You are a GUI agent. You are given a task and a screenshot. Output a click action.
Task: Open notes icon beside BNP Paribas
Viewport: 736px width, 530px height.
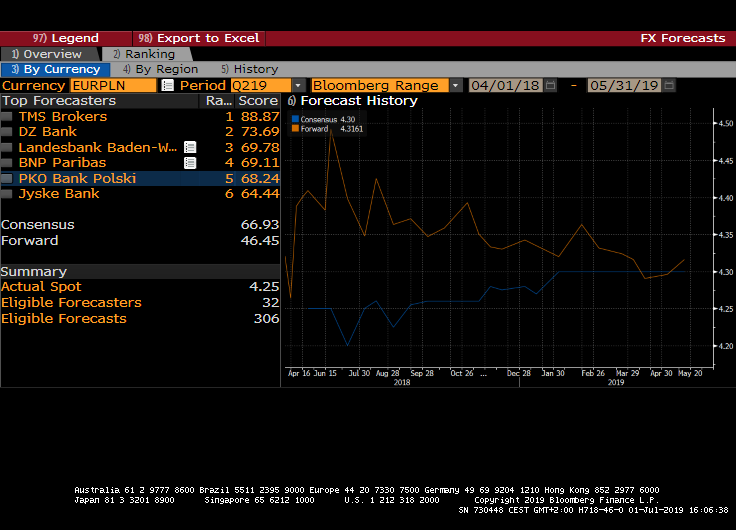189,162
